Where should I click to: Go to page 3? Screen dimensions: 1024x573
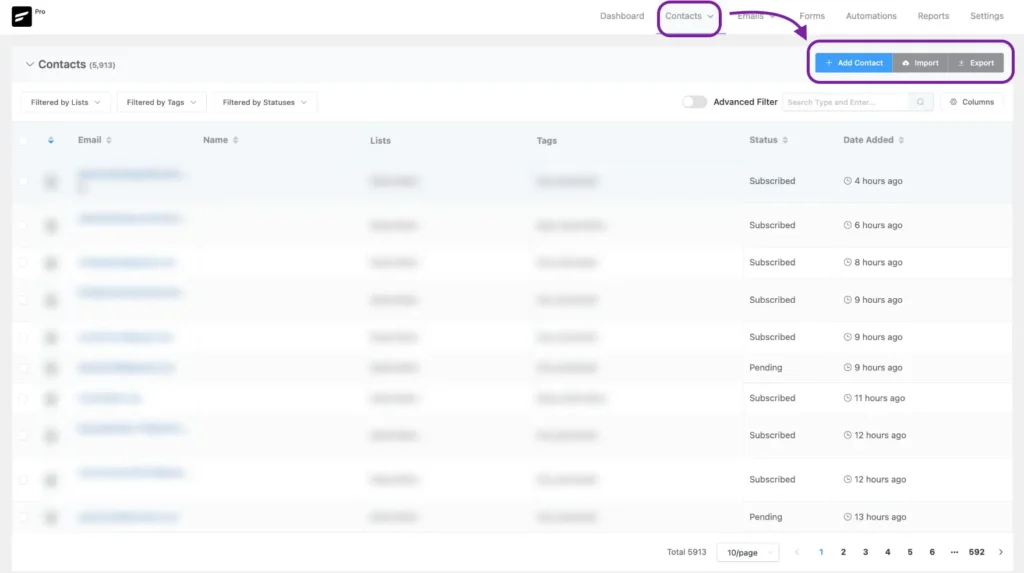(x=865, y=552)
